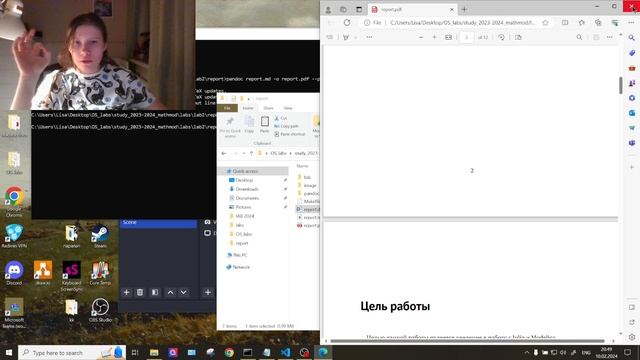Click Pin to Quick access in Explorer ribbon

230,127
